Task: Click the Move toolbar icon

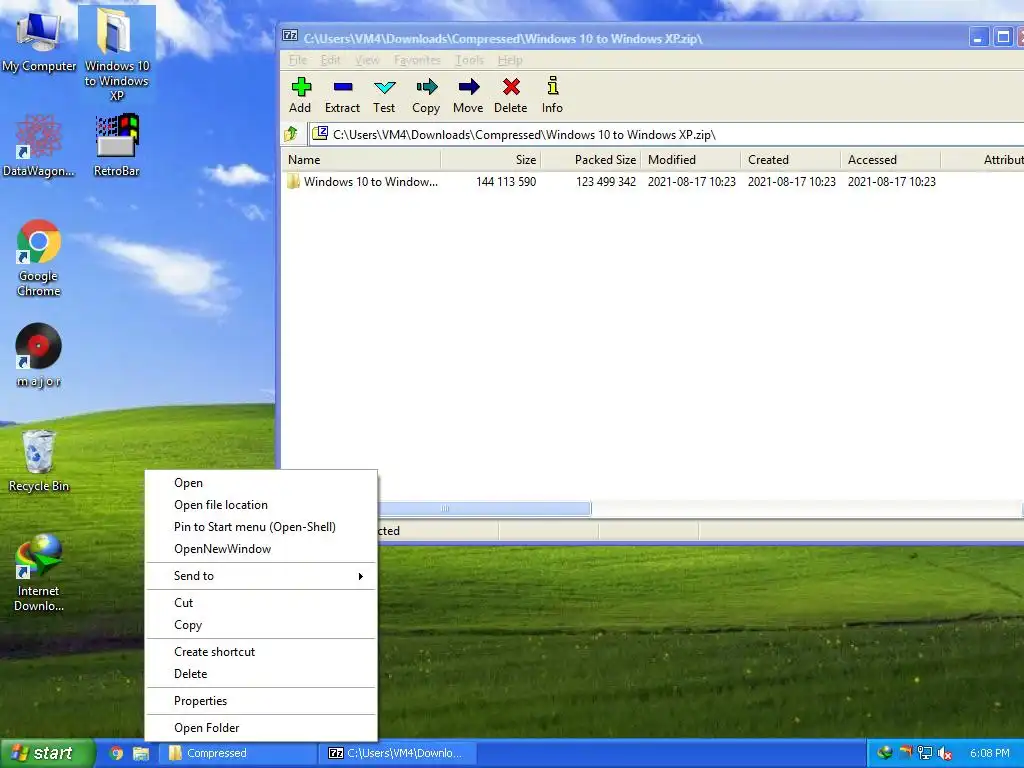Action: coord(468,95)
